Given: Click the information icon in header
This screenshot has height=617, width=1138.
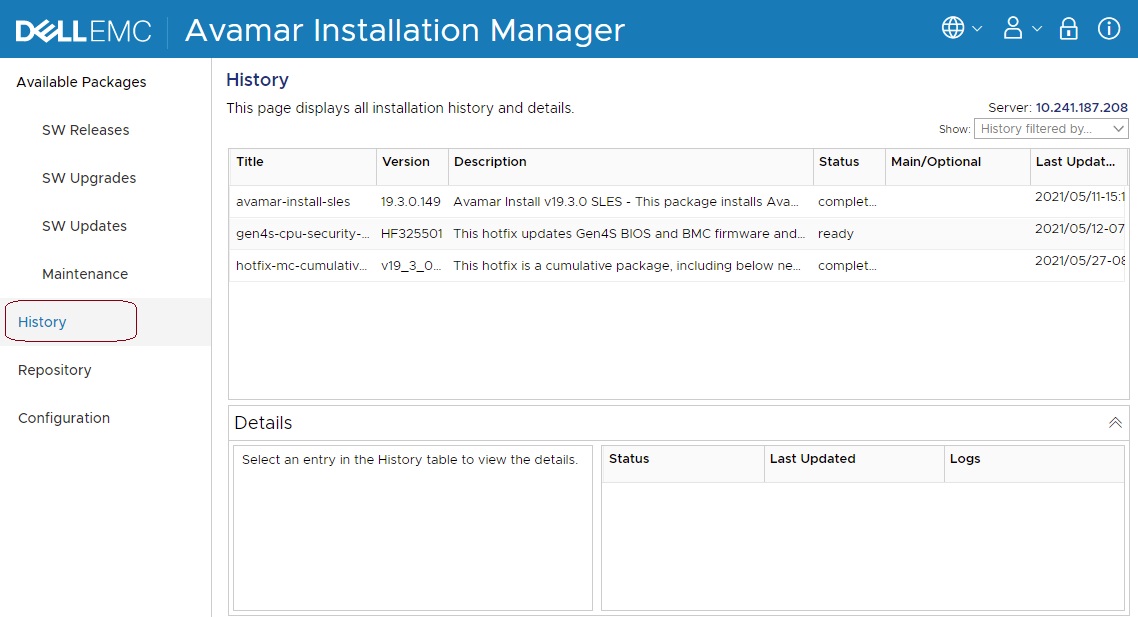Looking at the screenshot, I should click(1108, 29).
